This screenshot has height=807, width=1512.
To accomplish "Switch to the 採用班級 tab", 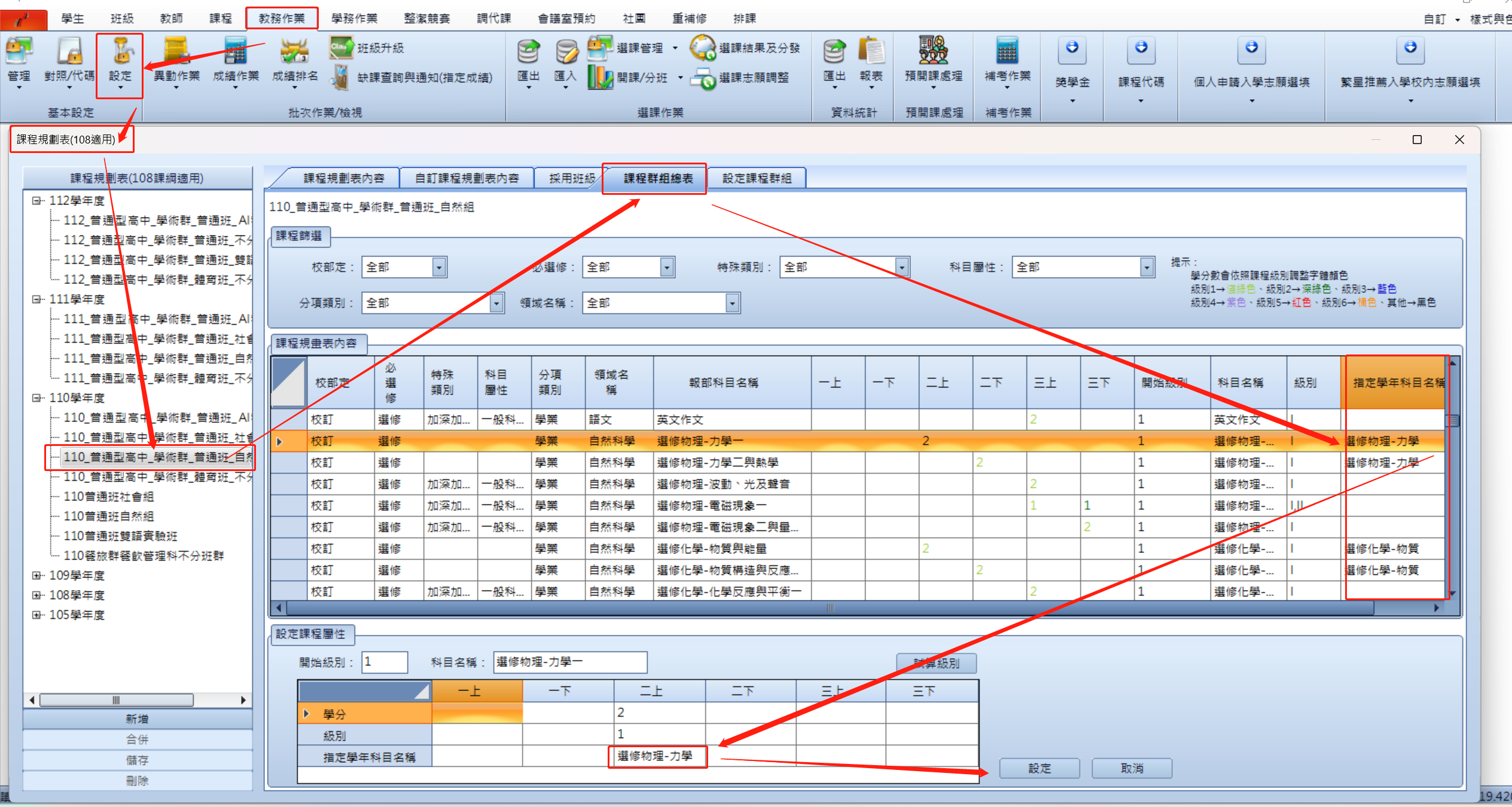I will (572, 178).
